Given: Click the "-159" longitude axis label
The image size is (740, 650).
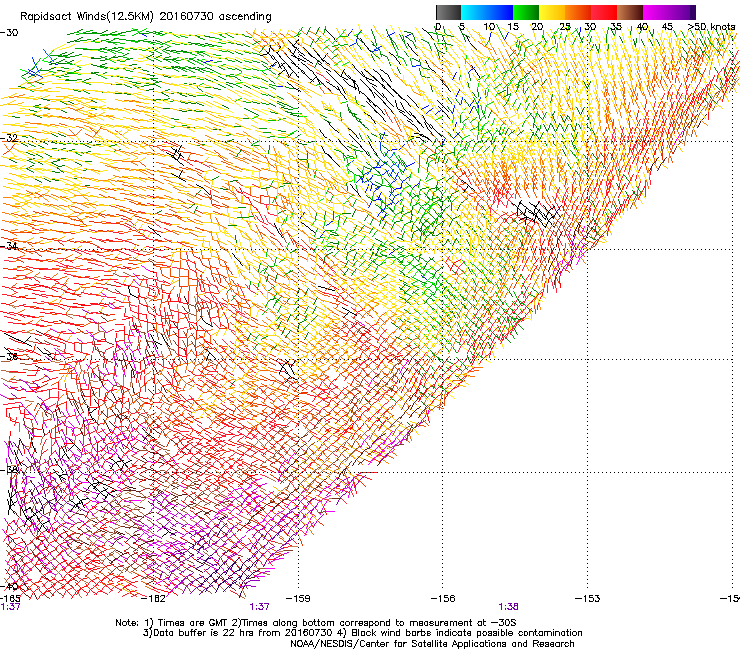Looking at the screenshot, I should click(298, 599).
